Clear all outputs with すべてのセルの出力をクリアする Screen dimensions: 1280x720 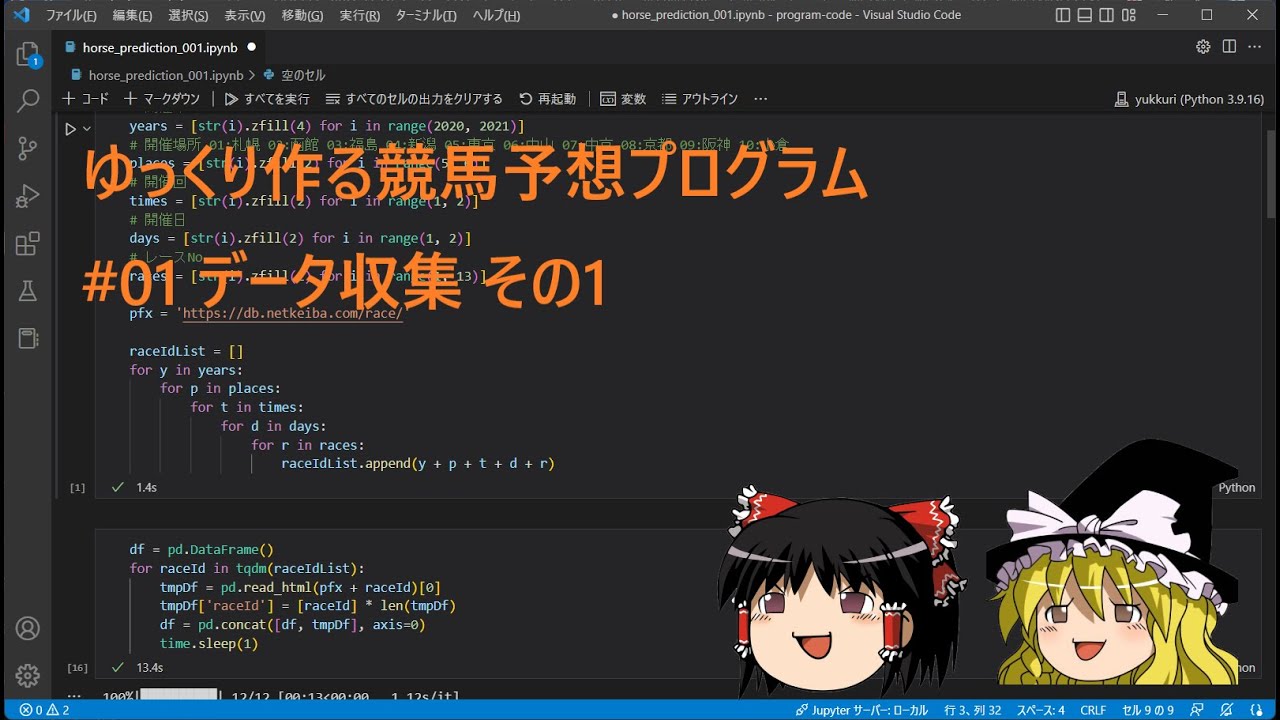(414, 99)
